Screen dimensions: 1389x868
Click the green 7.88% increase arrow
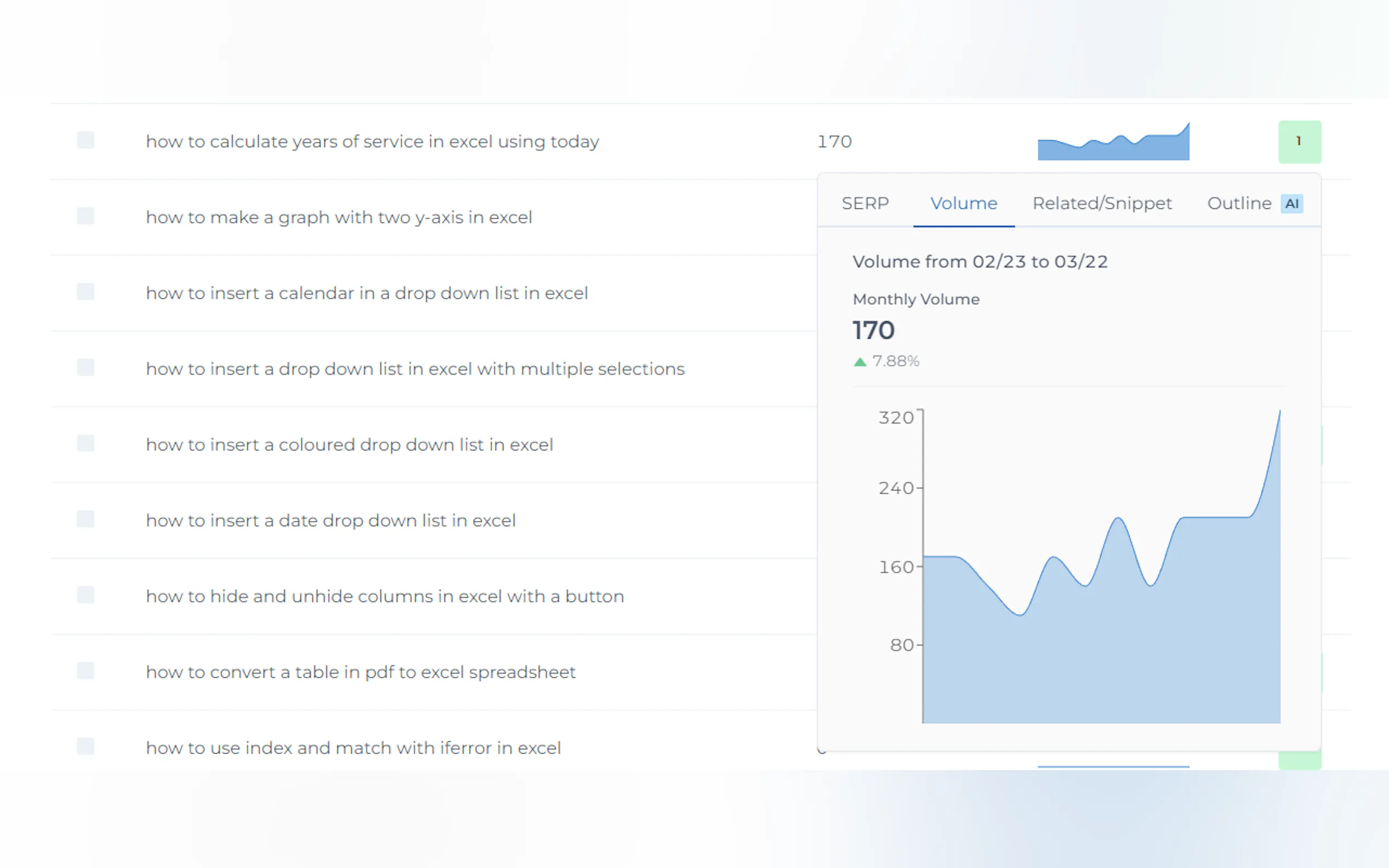pyautogui.click(x=860, y=362)
